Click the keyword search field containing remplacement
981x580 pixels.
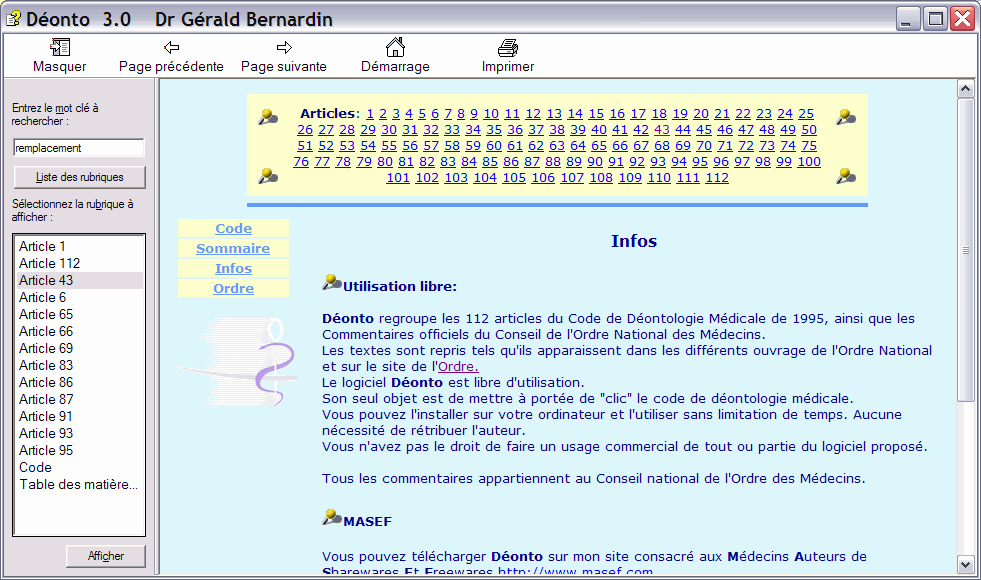[79, 148]
